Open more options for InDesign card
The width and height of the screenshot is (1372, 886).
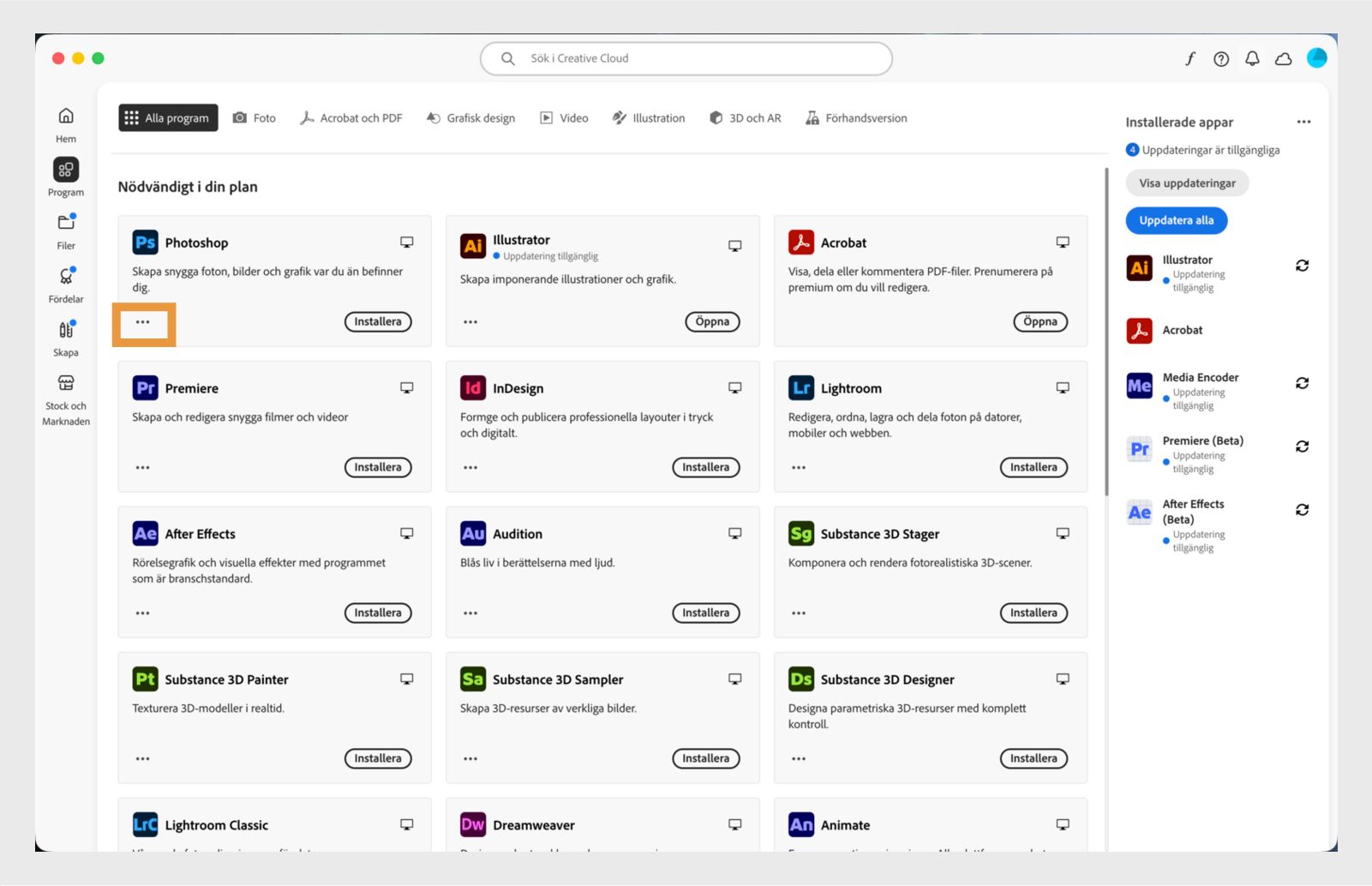[470, 468]
